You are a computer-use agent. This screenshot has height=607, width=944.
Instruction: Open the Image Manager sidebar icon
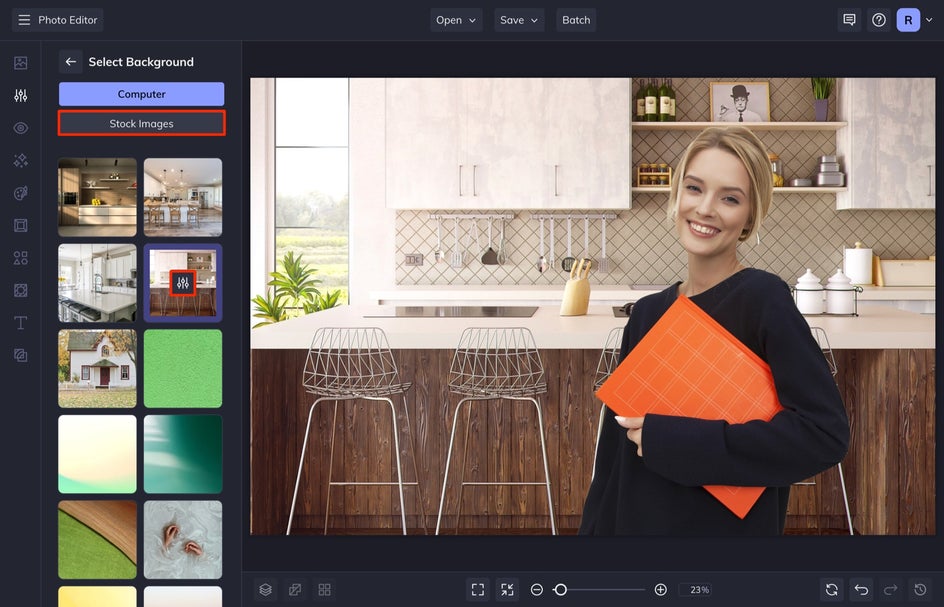click(x=20, y=63)
